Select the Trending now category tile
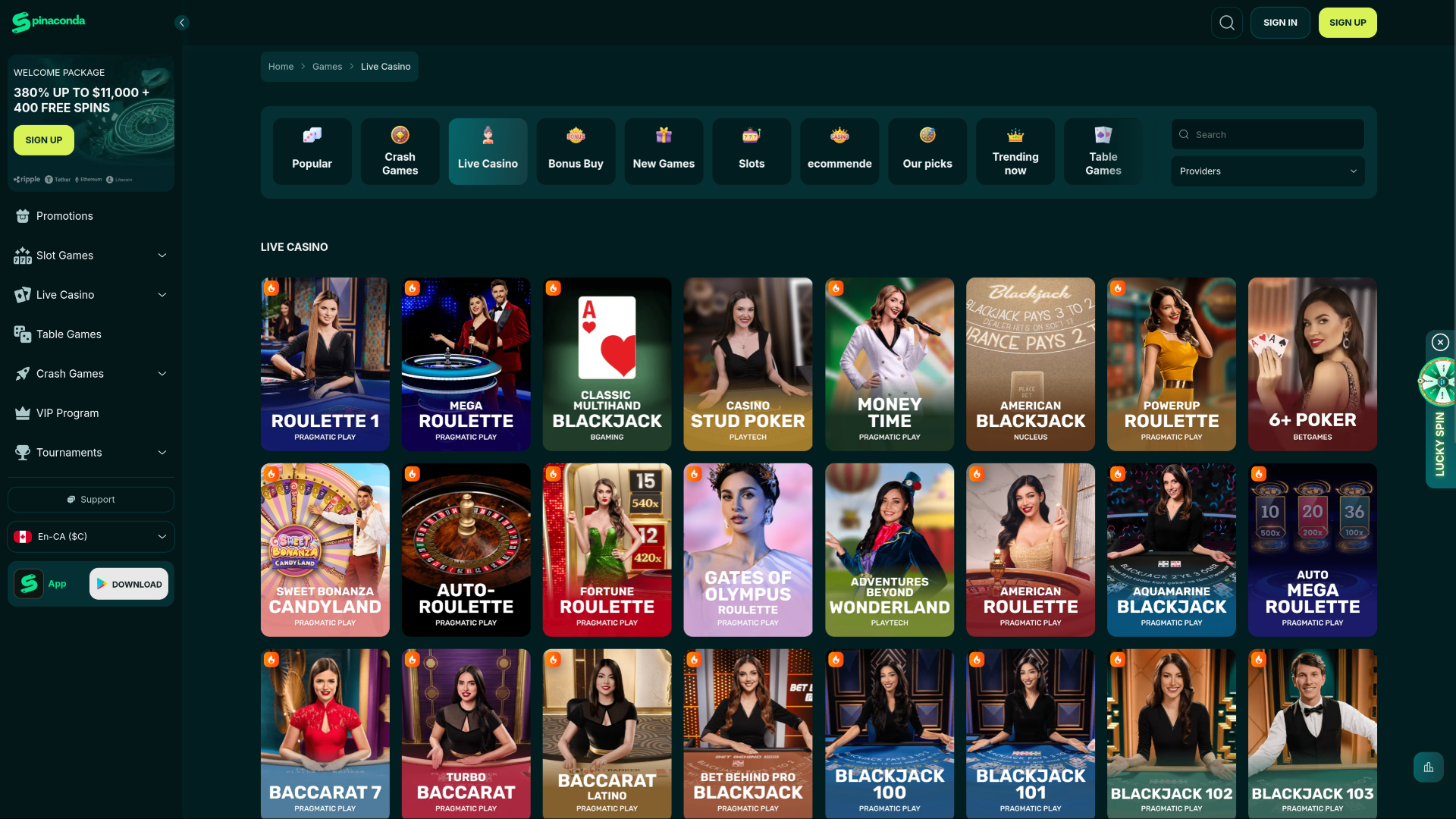This screenshot has width=1456, height=819. (x=1015, y=152)
